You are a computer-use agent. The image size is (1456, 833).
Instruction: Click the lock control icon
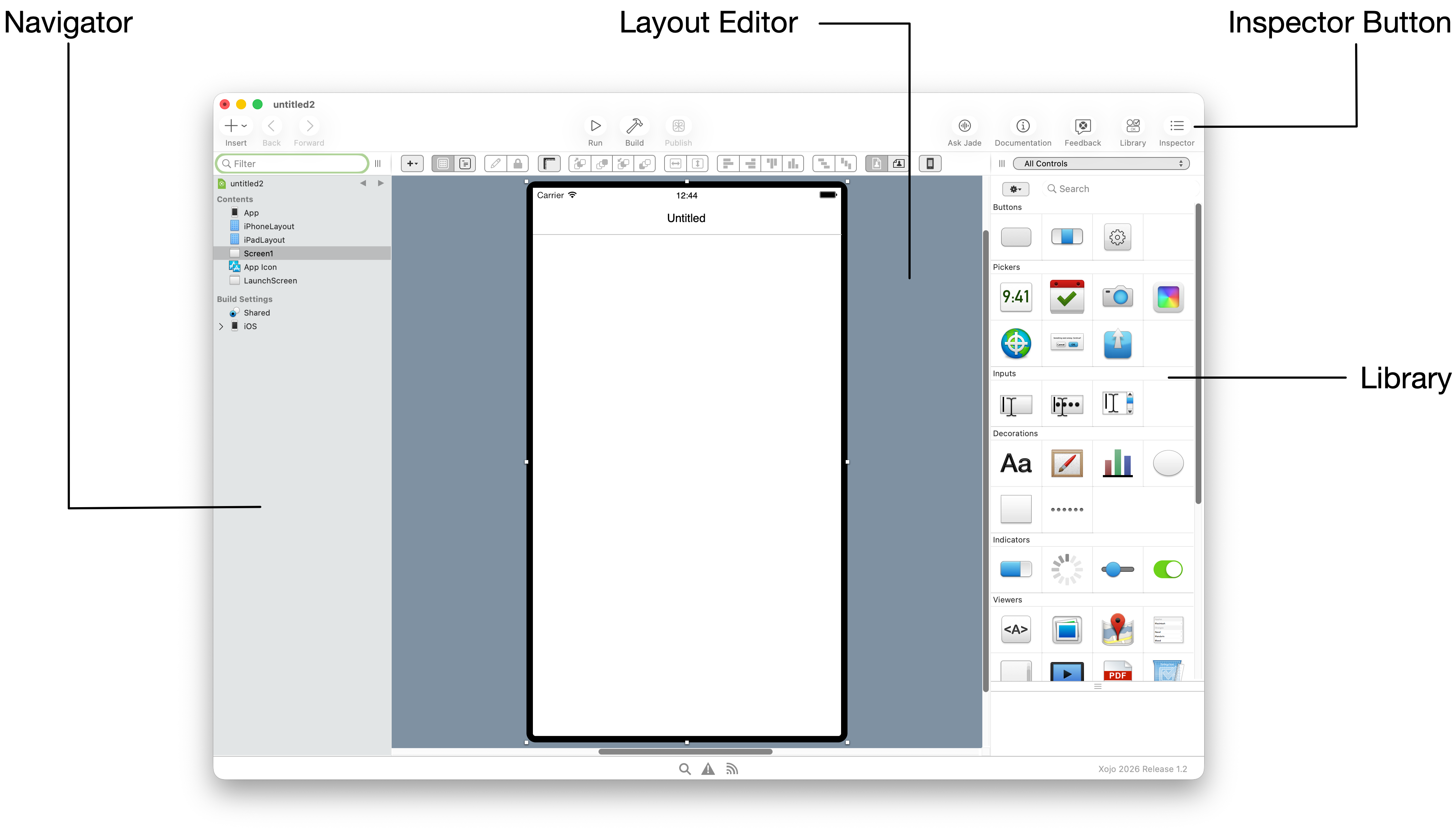tap(517, 163)
